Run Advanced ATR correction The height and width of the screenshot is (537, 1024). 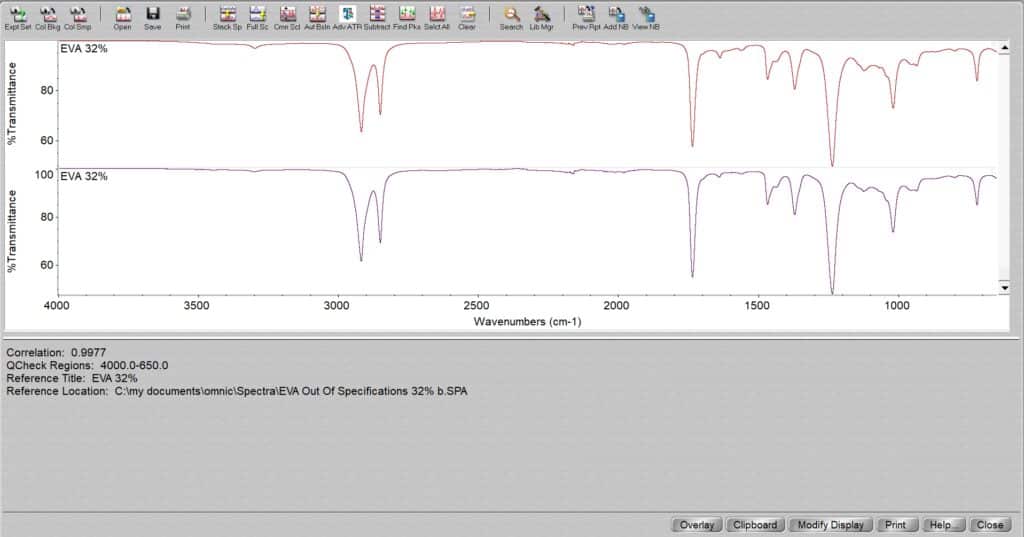click(347, 16)
